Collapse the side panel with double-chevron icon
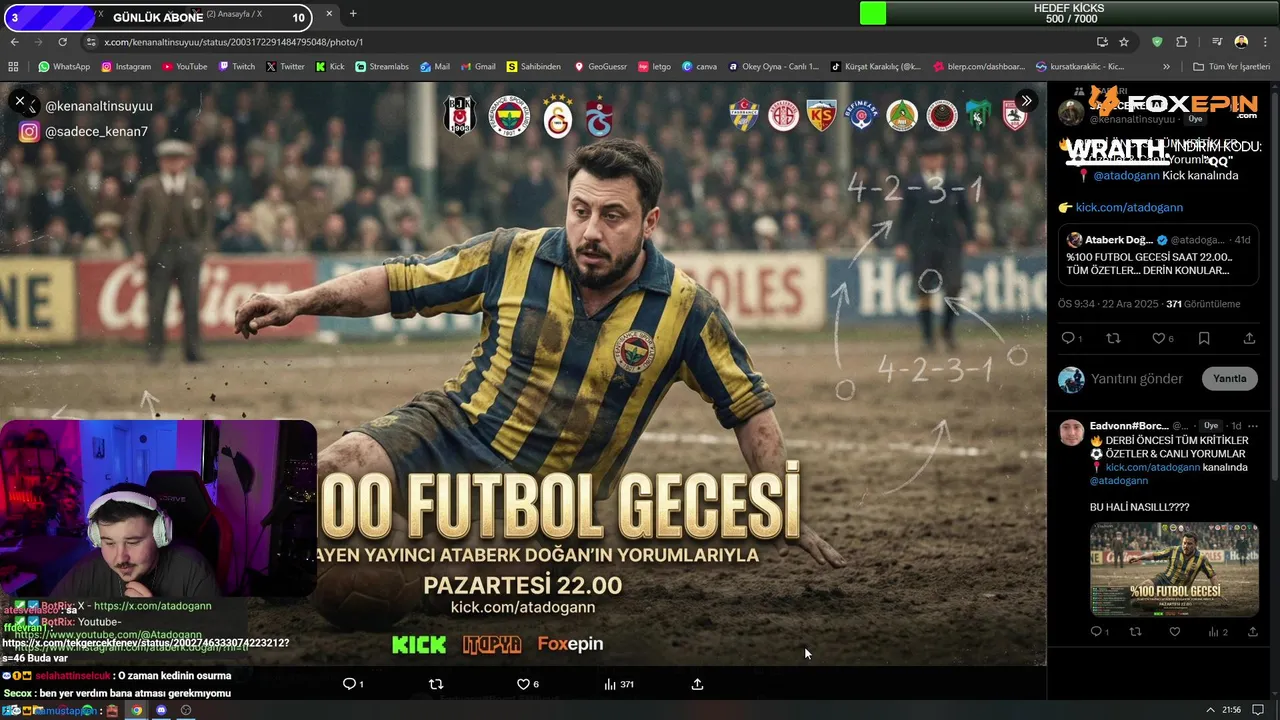 coord(1026,101)
